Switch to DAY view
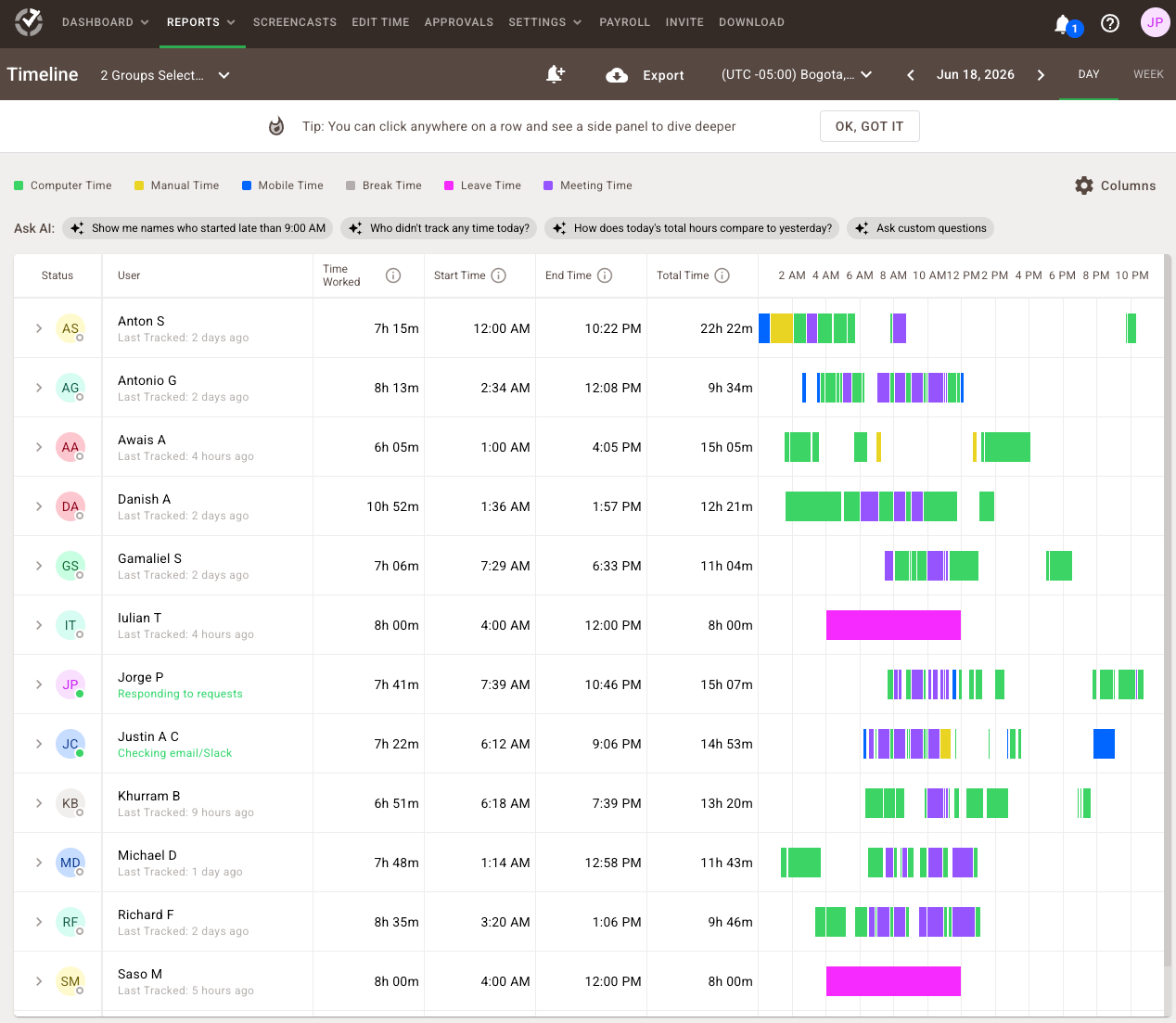This screenshot has height=1023, width=1176. click(x=1089, y=74)
